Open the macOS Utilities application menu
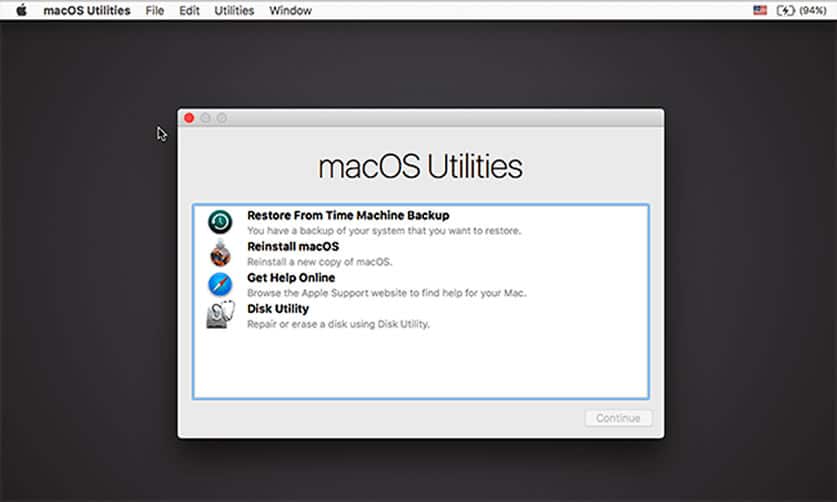The image size is (837, 502). (86, 11)
